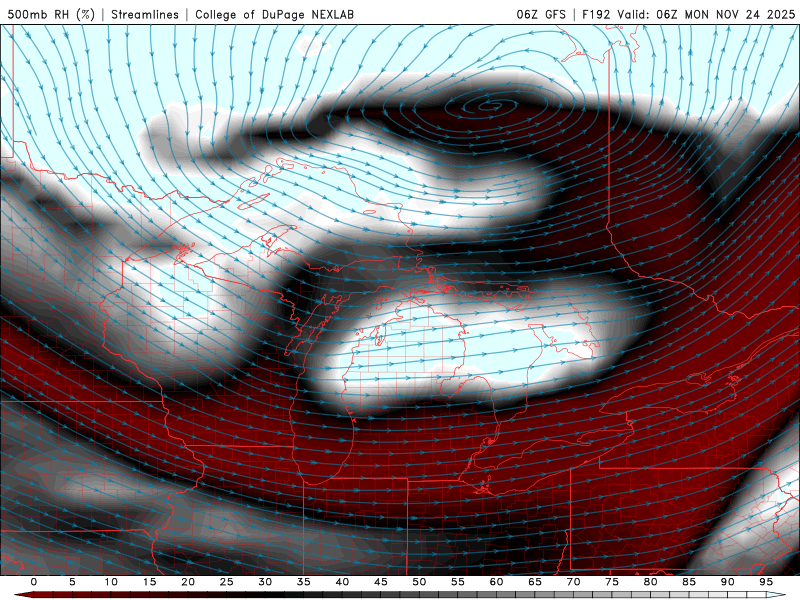Click 'College of DuPage NEXLAB' header text

point(274,14)
